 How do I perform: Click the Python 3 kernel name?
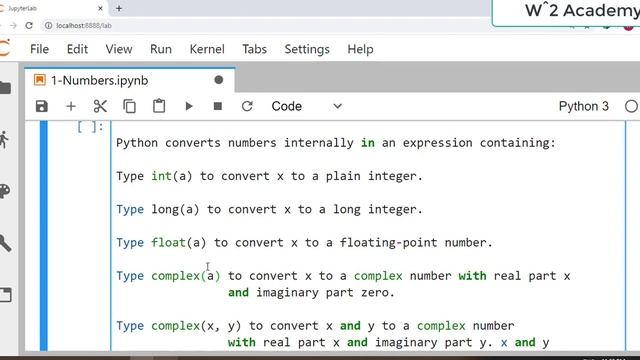pos(584,107)
